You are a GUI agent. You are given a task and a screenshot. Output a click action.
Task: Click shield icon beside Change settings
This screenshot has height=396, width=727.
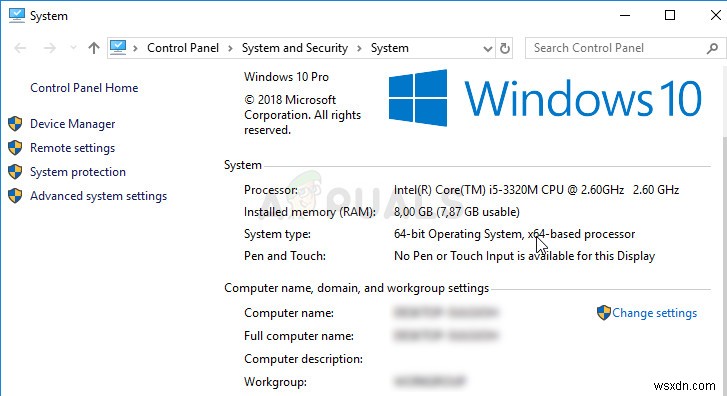coord(604,313)
